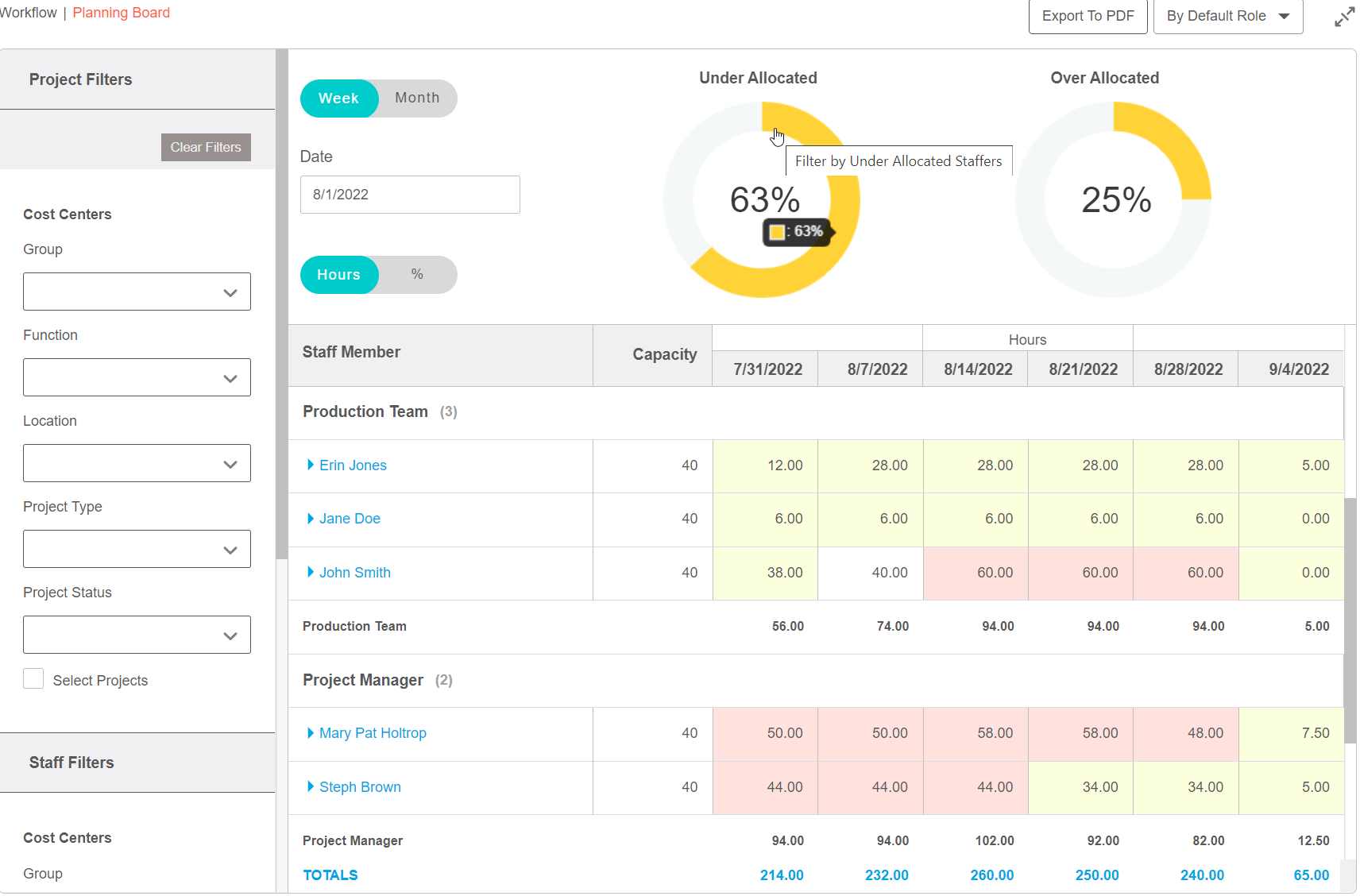Select the Production Team group header
Screen dimensions: 1360x896
[816, 412]
